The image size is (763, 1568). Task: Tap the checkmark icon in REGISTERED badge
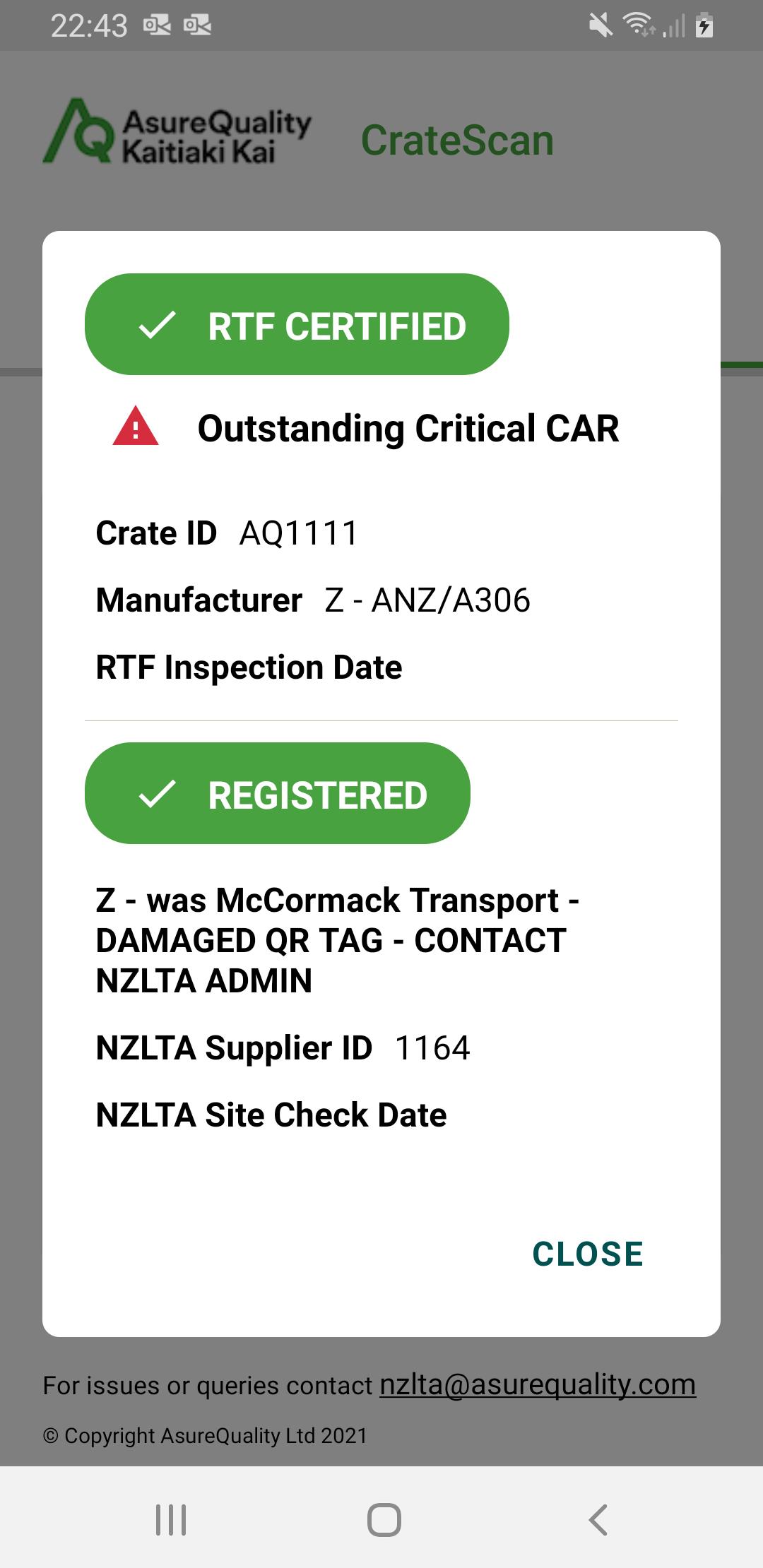(157, 794)
